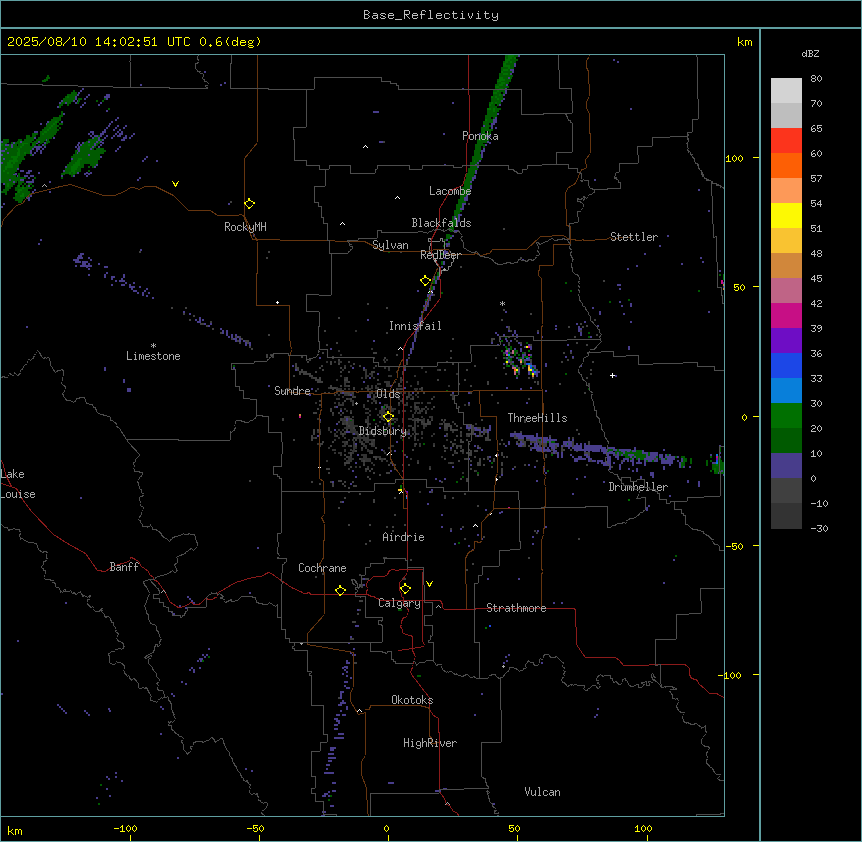Click the Ponoka town label

(x=480, y=136)
